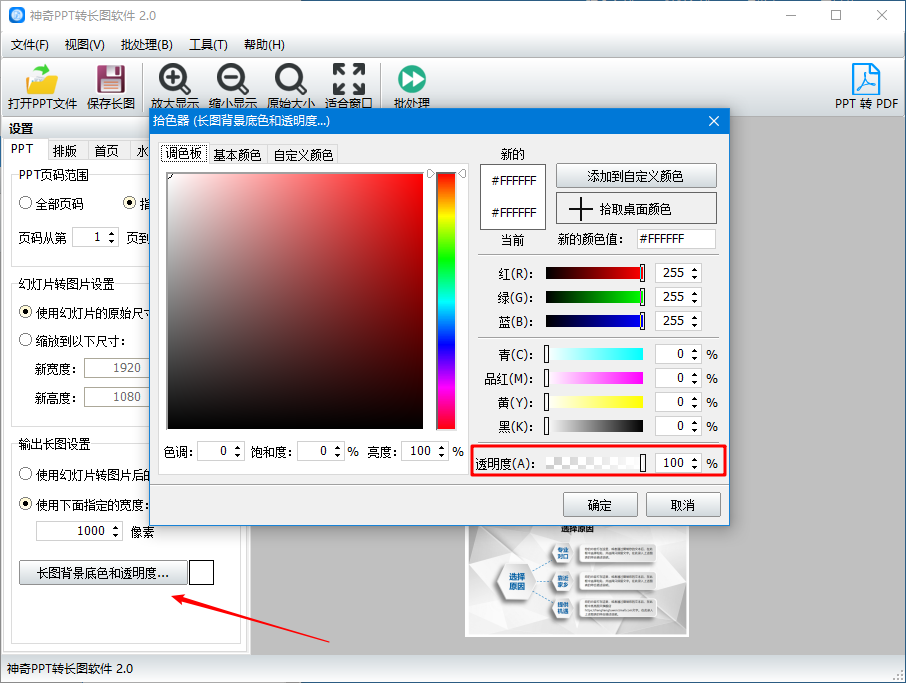Adjust the transparency (A) percentage stepper
The height and width of the screenshot is (683, 906).
(x=695, y=463)
